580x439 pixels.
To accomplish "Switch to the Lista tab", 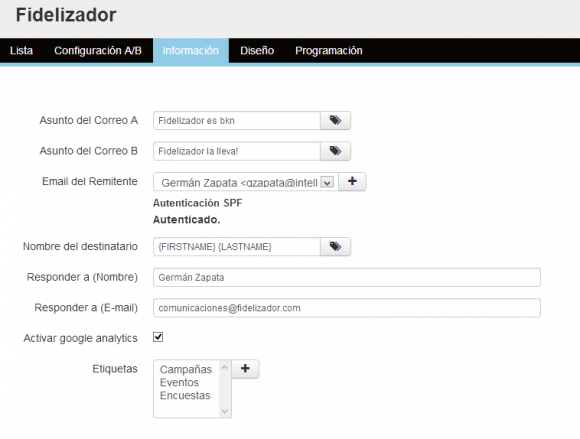I will [x=21, y=51].
